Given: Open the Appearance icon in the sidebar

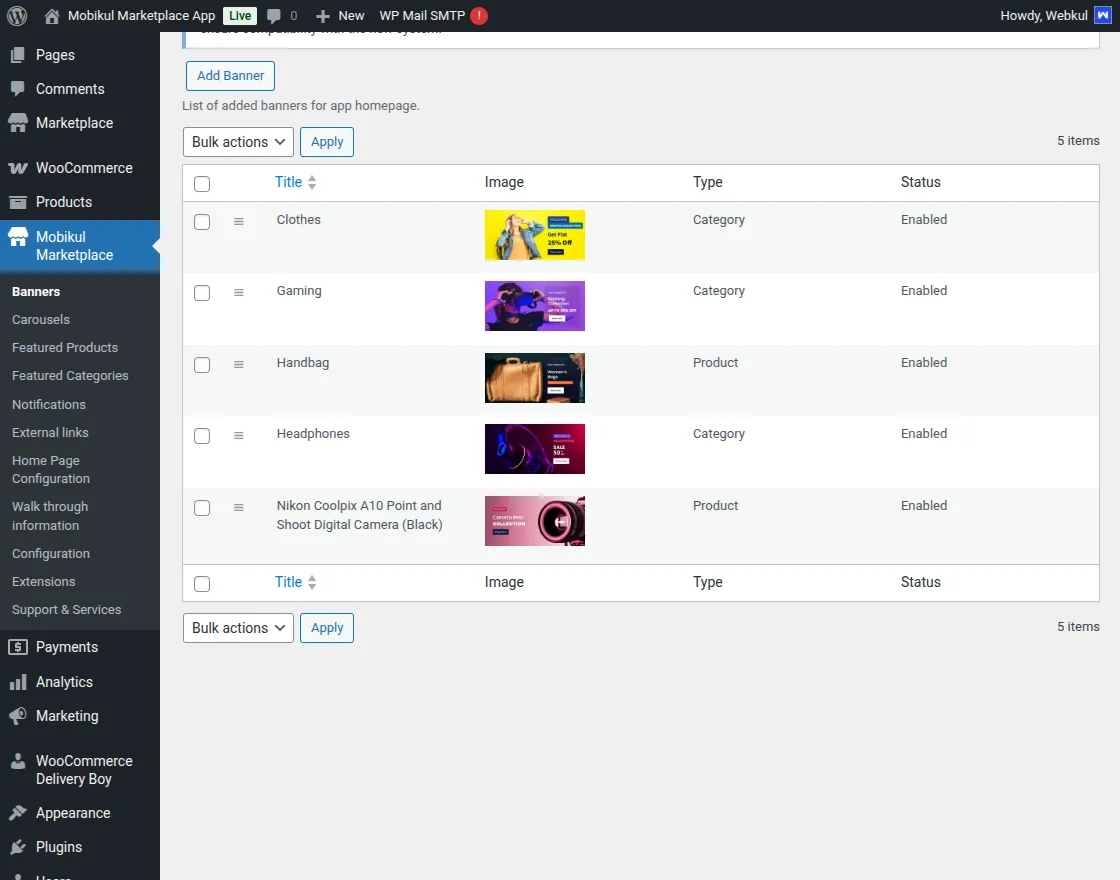Looking at the screenshot, I should (19, 812).
